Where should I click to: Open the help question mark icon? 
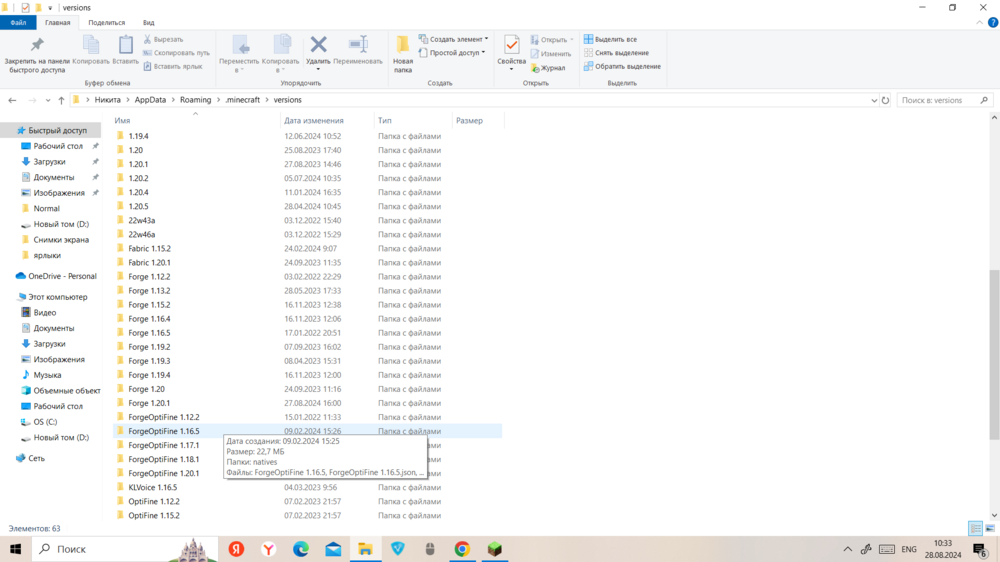click(x=992, y=22)
